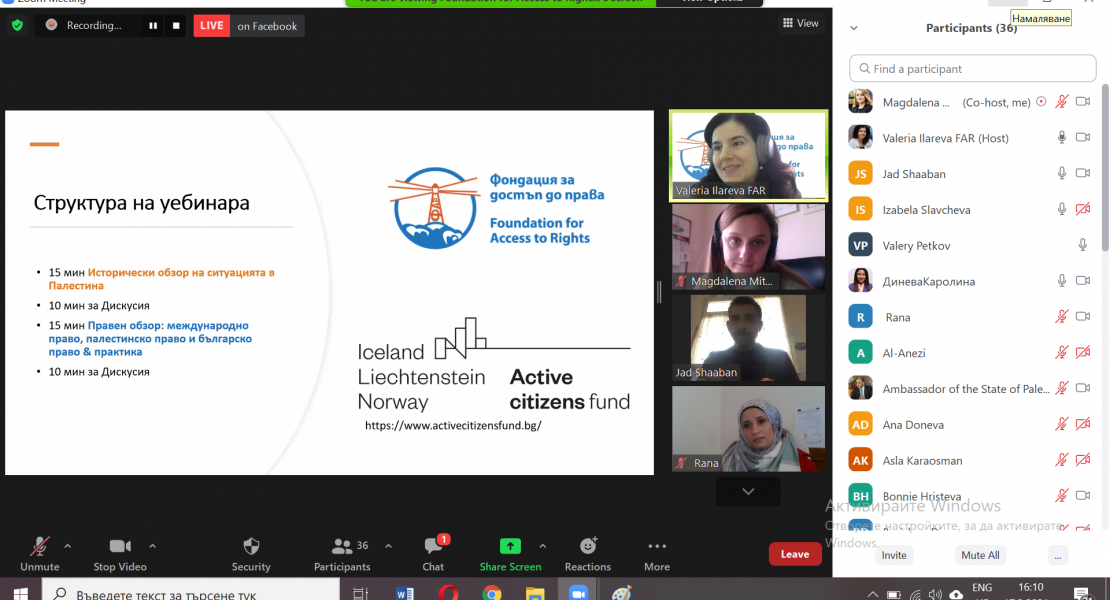Image resolution: width=1110 pixels, height=600 pixels.
Task: Open Word from the taskbar
Action: (x=405, y=593)
